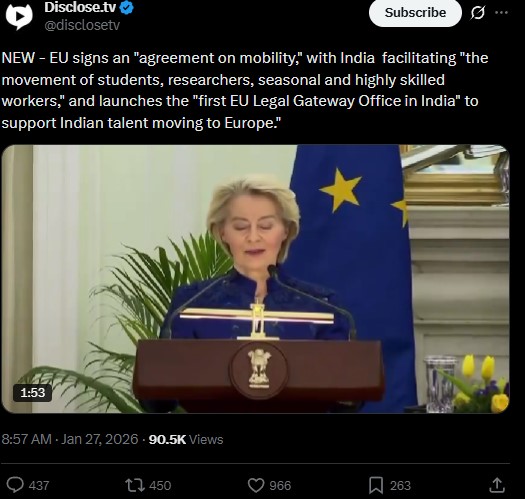Bookmark the post with the bookmark icon
The height and width of the screenshot is (499, 525).
[x=376, y=485]
